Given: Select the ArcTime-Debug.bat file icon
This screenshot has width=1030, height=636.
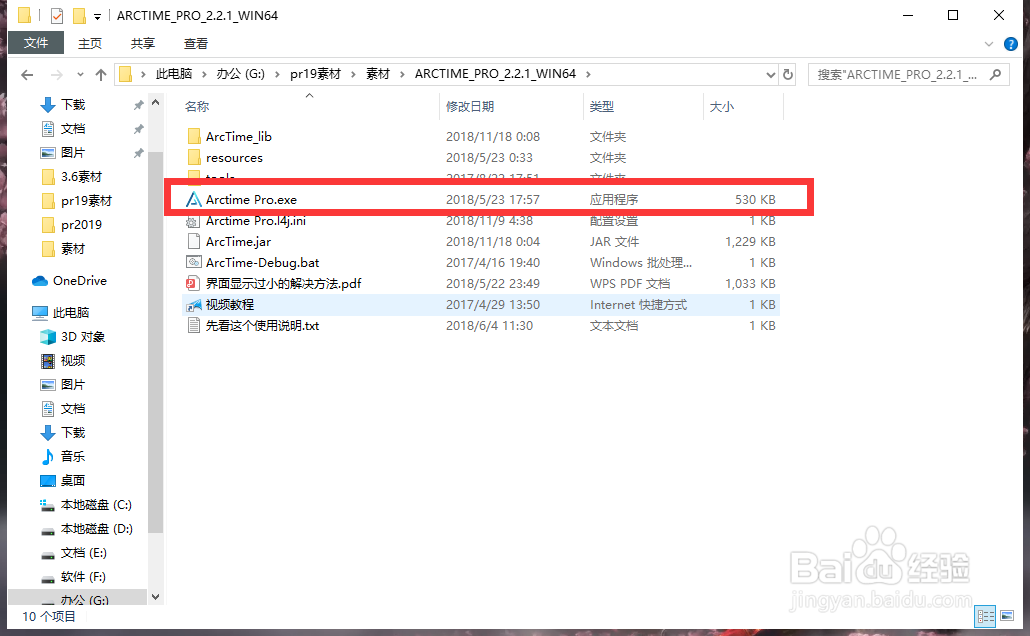Looking at the screenshot, I should (x=194, y=263).
